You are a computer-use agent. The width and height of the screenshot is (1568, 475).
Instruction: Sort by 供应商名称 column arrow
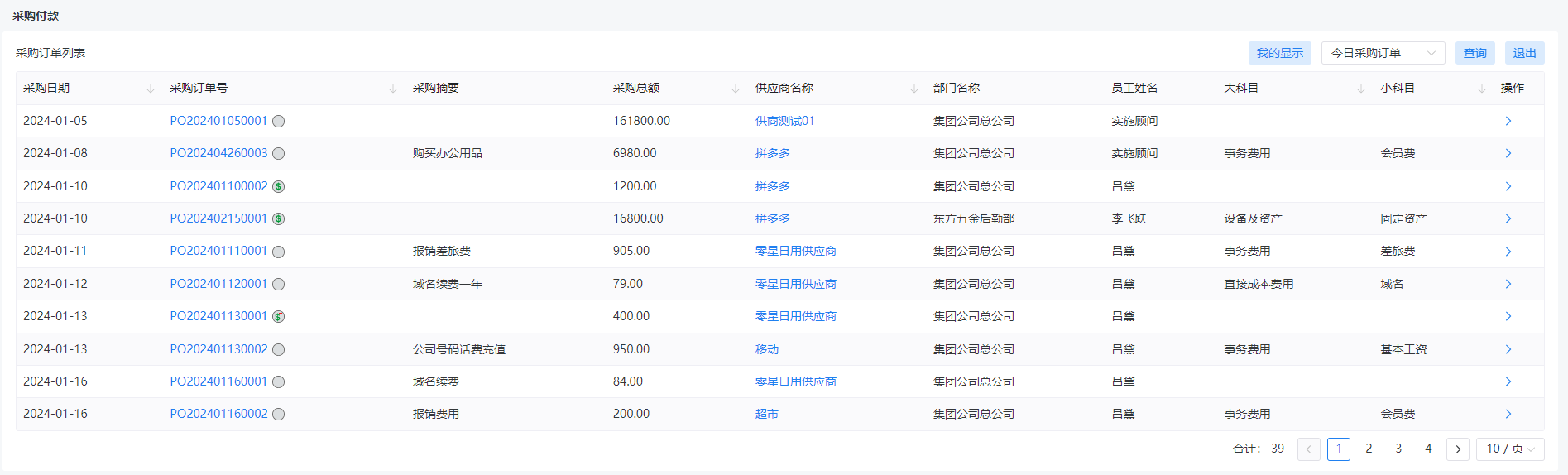914,89
